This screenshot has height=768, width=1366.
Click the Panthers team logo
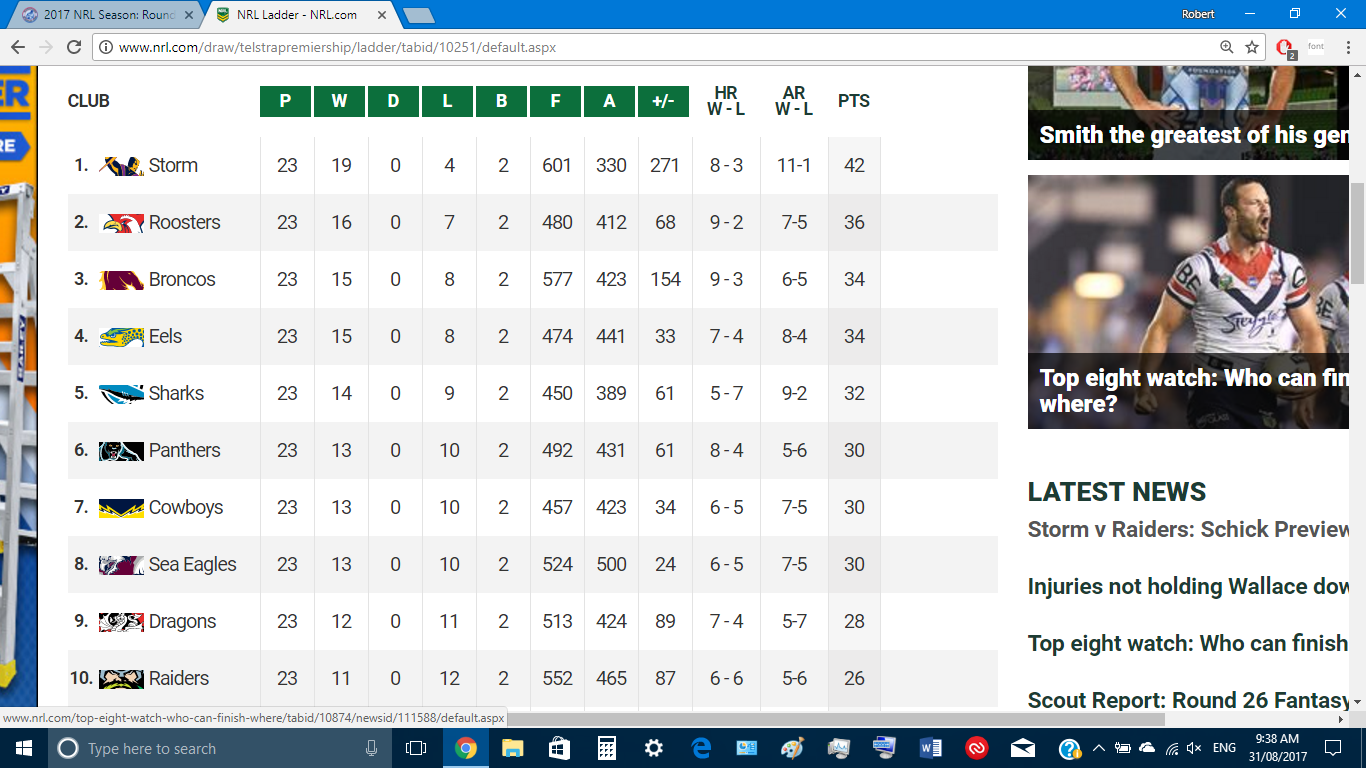(122, 451)
